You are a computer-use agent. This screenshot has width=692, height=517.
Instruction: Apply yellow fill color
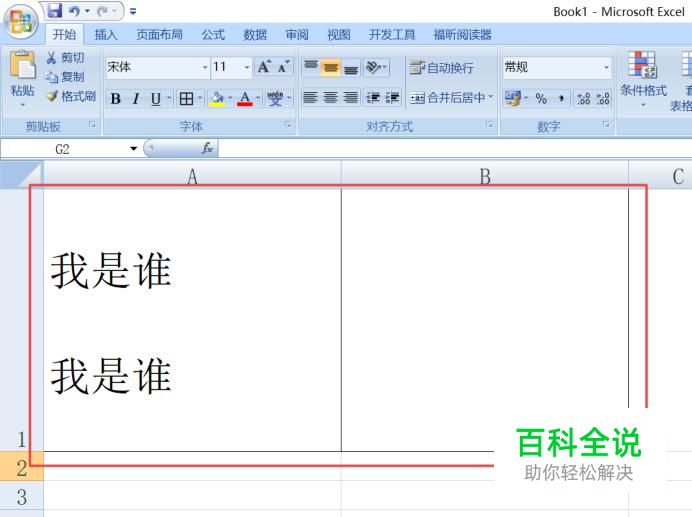217,98
